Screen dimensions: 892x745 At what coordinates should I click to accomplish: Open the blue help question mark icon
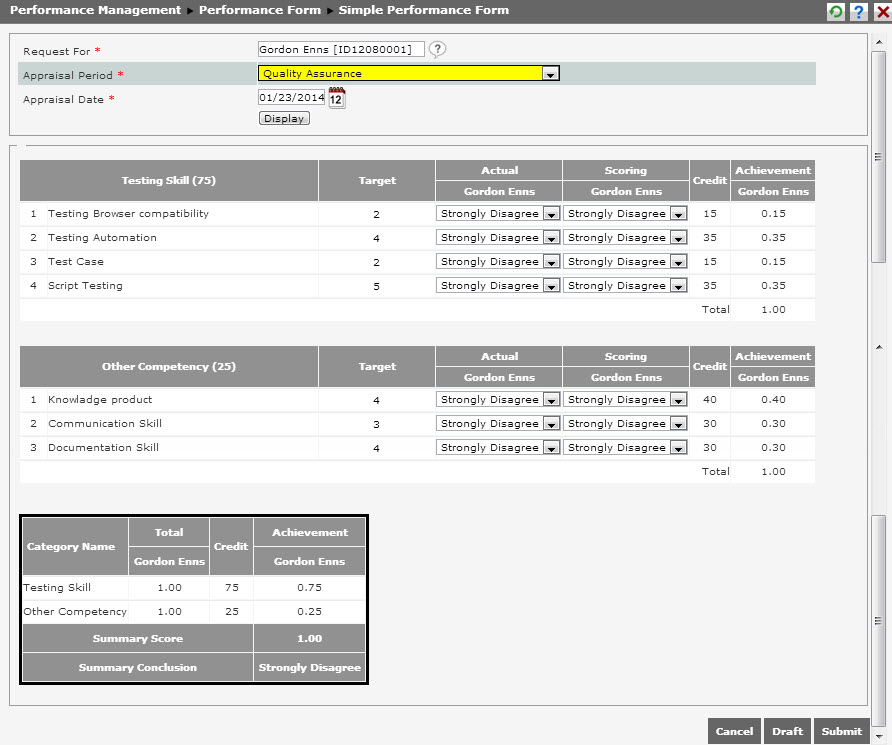coord(858,11)
